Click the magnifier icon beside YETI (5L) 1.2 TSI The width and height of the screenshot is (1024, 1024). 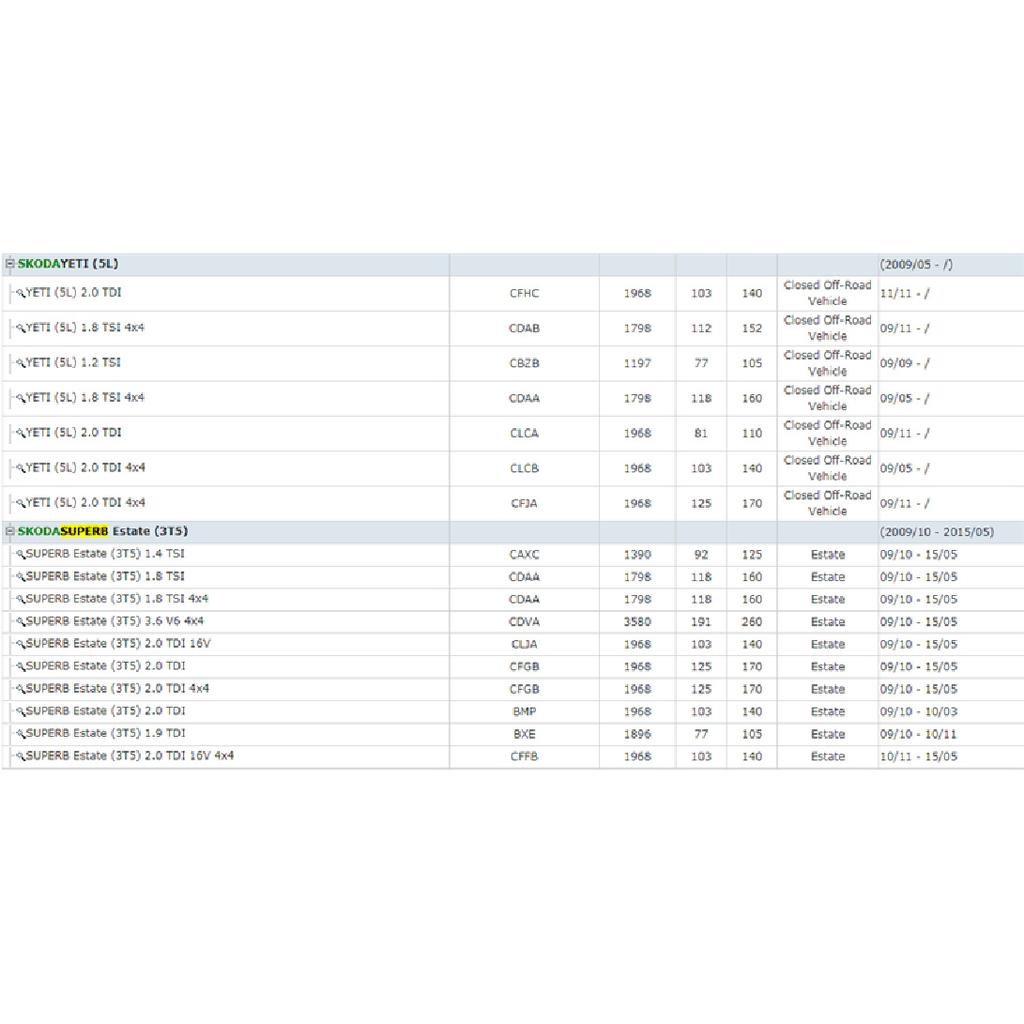point(20,364)
